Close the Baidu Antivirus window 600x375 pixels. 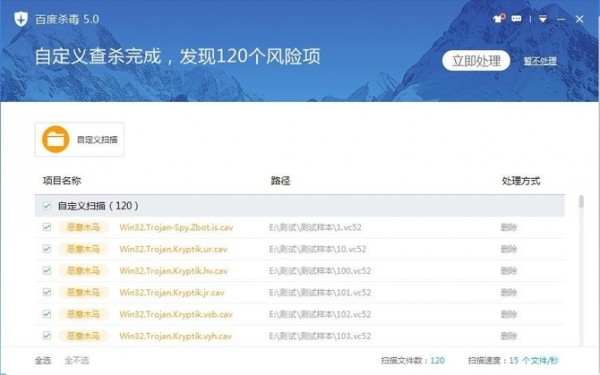pyautogui.click(x=579, y=19)
